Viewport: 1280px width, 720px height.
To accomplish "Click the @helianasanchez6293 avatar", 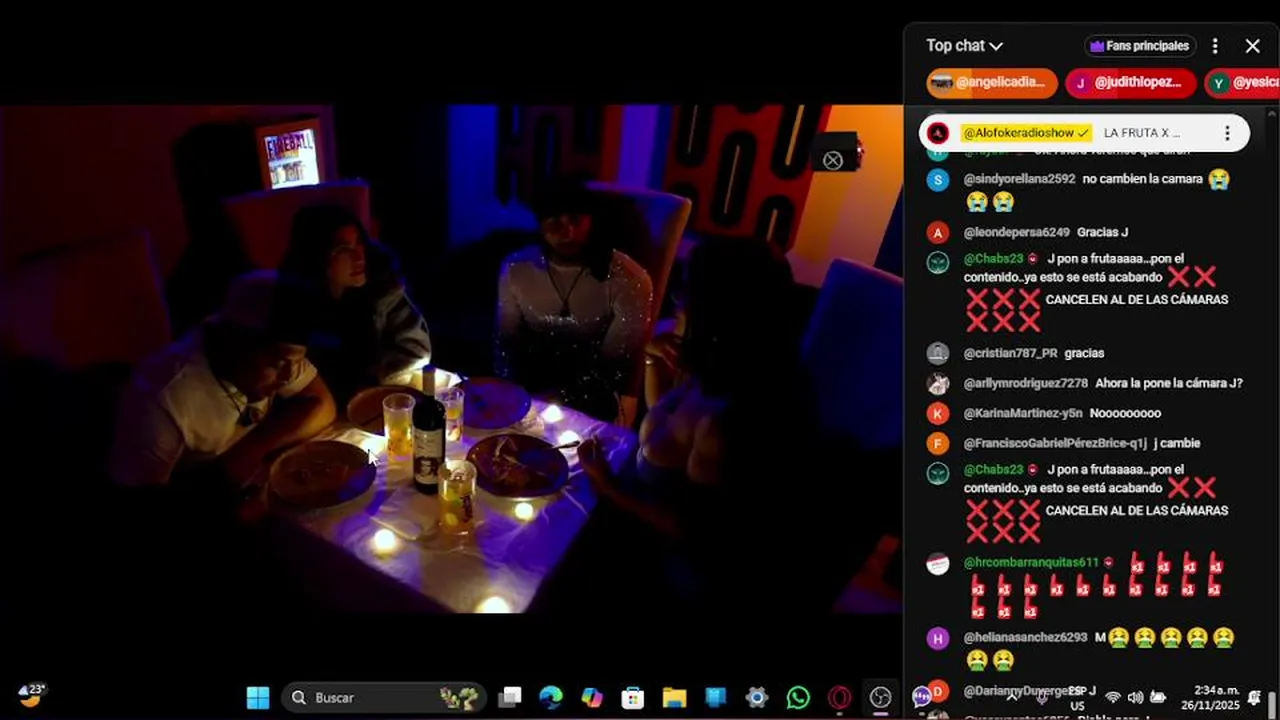I will pyautogui.click(x=937, y=639).
